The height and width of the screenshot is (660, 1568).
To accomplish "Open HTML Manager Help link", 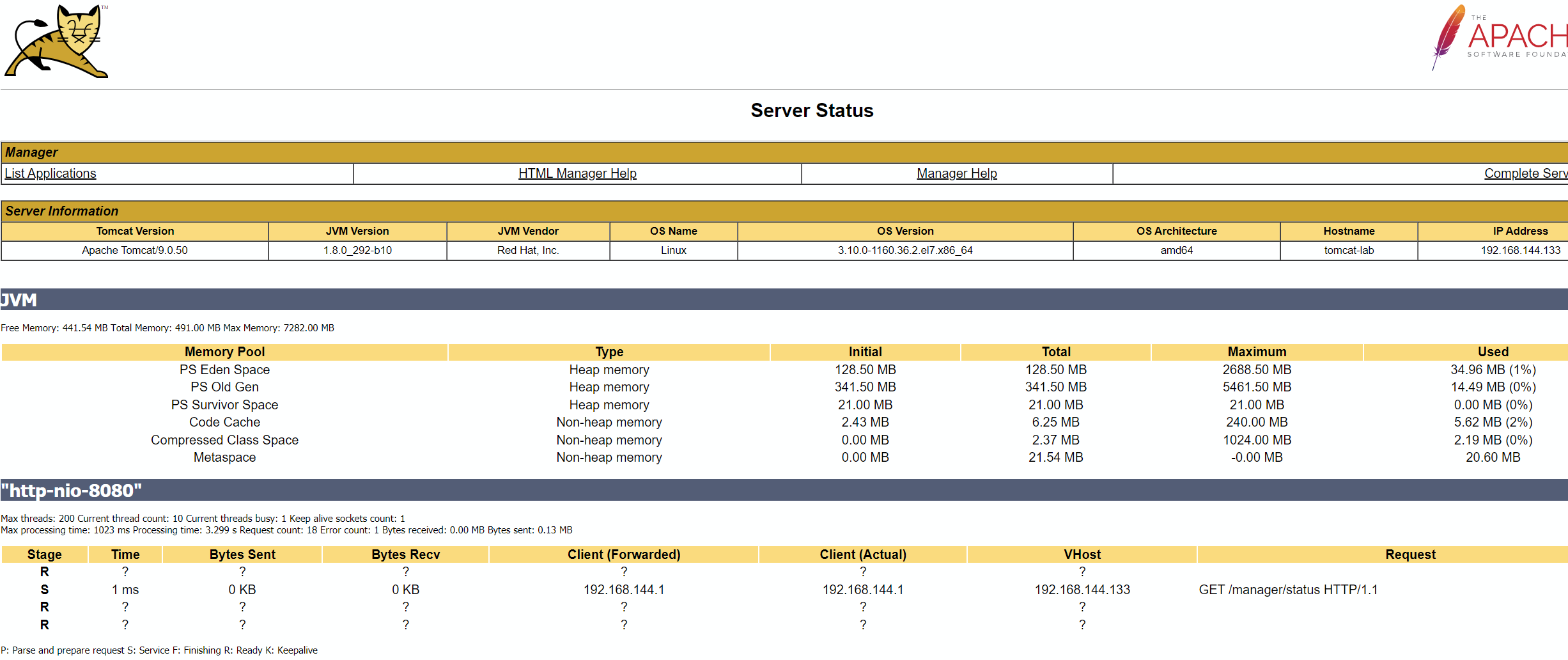I will click(577, 173).
